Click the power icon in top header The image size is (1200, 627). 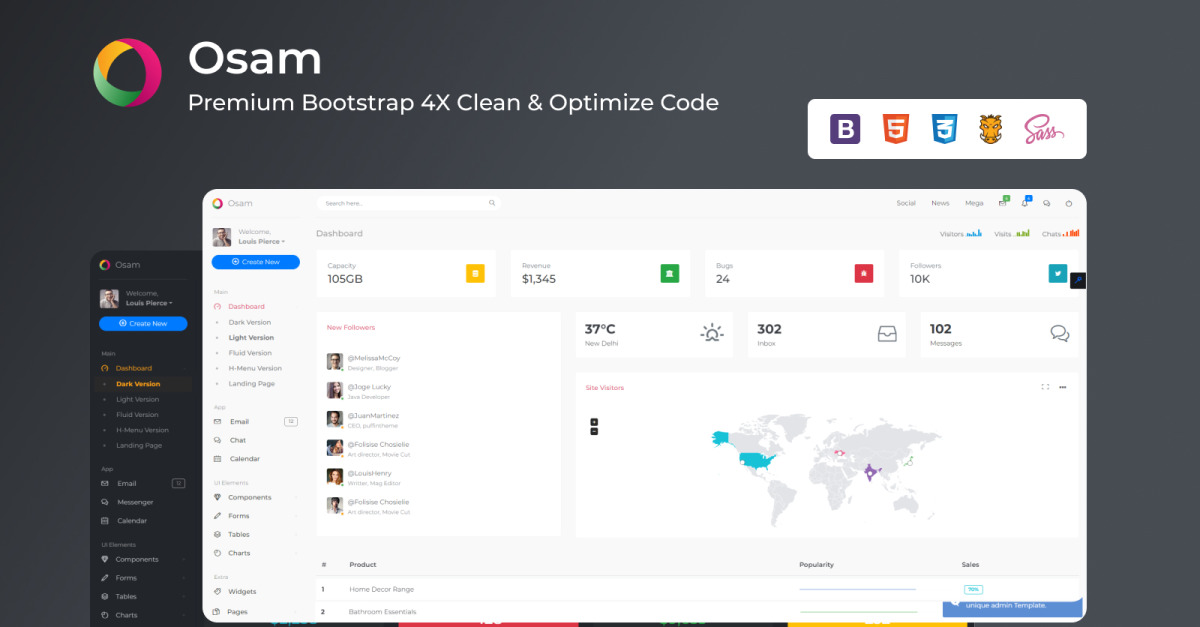(x=1068, y=203)
